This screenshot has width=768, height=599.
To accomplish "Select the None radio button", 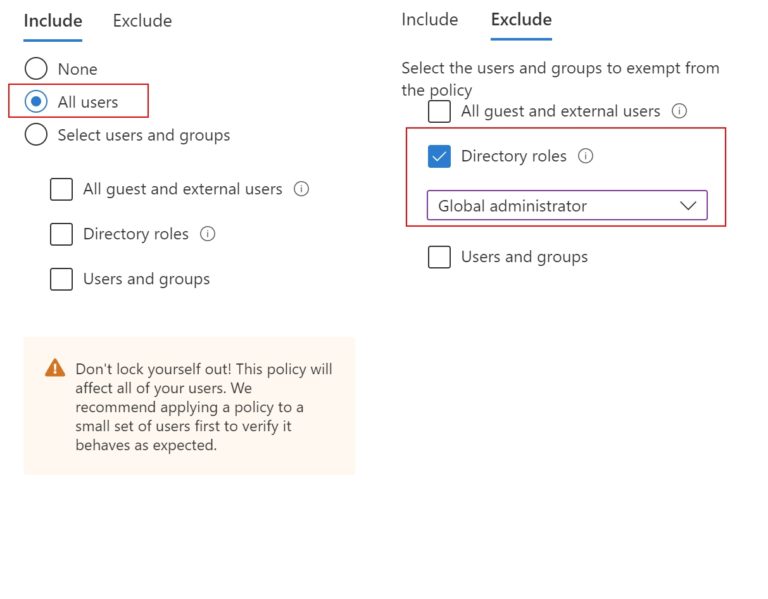I will 36,69.
